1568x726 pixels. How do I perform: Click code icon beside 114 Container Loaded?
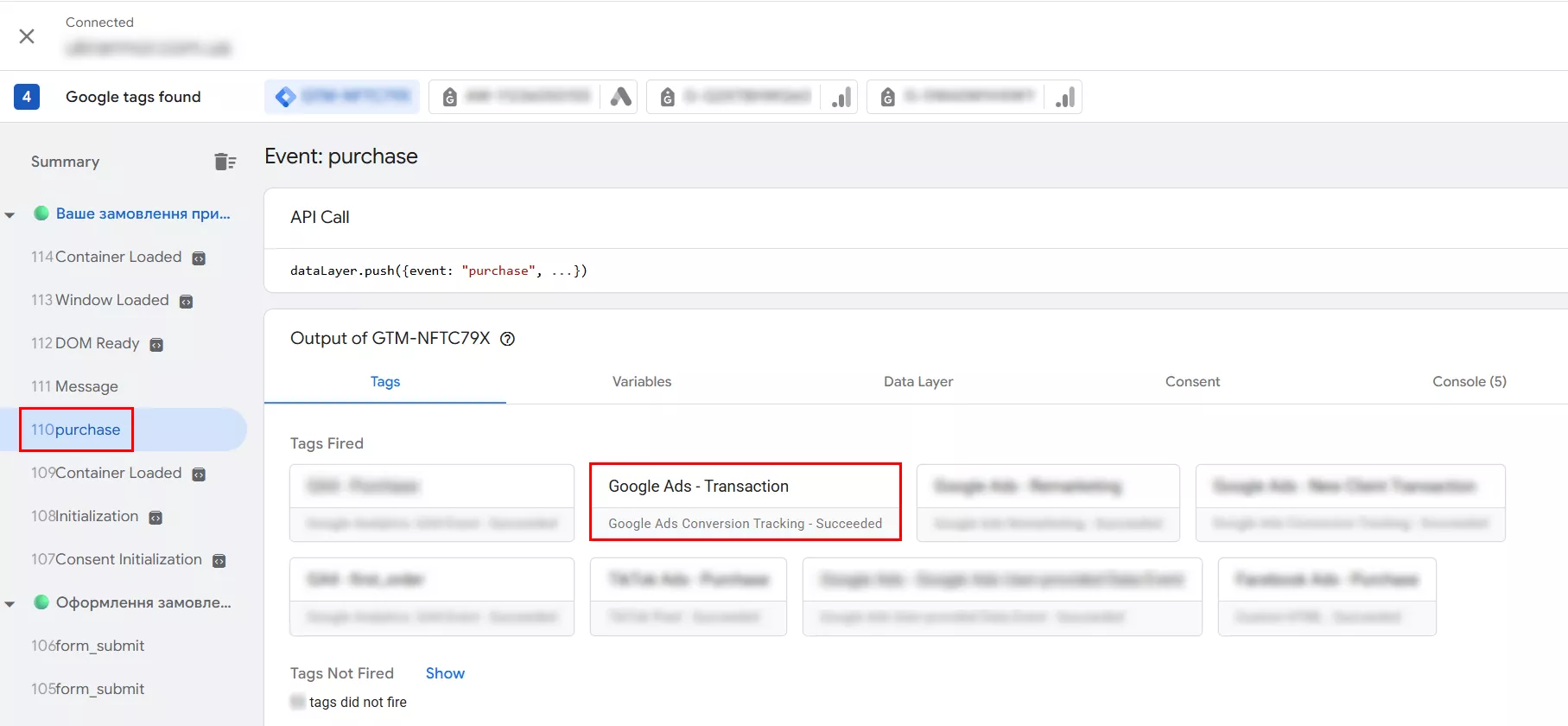pyautogui.click(x=199, y=258)
